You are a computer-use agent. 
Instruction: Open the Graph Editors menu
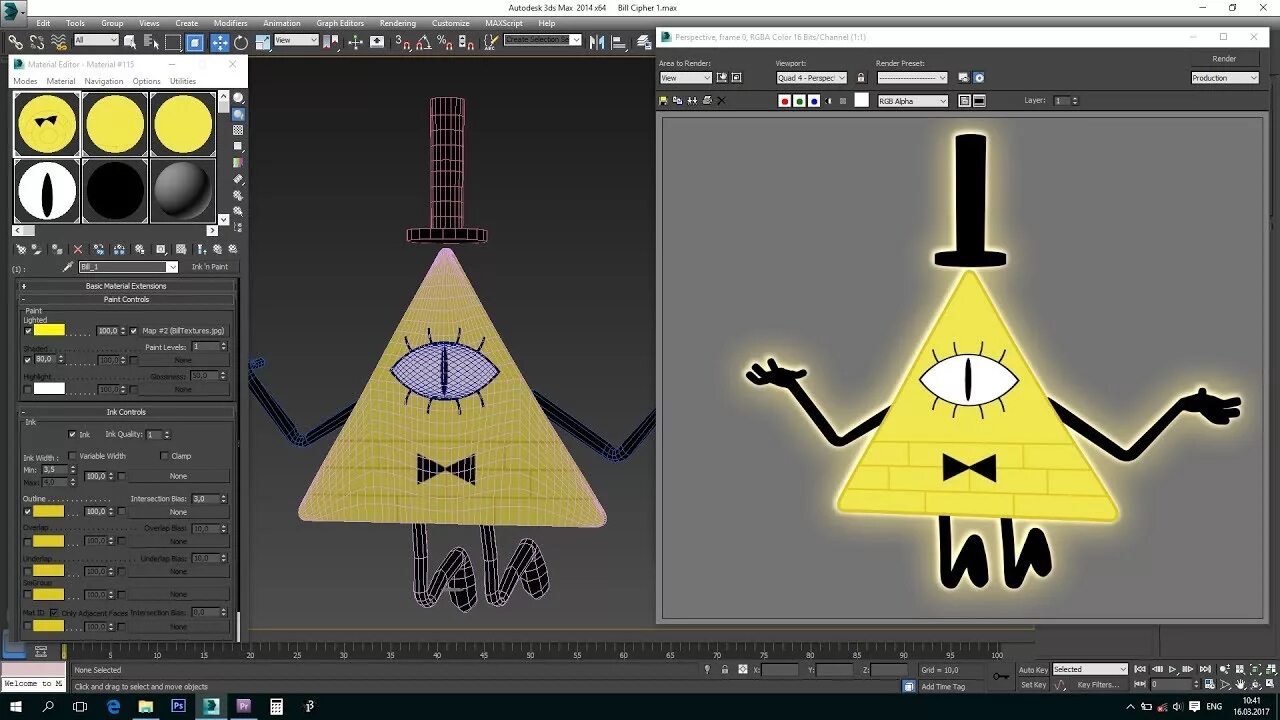tap(340, 23)
